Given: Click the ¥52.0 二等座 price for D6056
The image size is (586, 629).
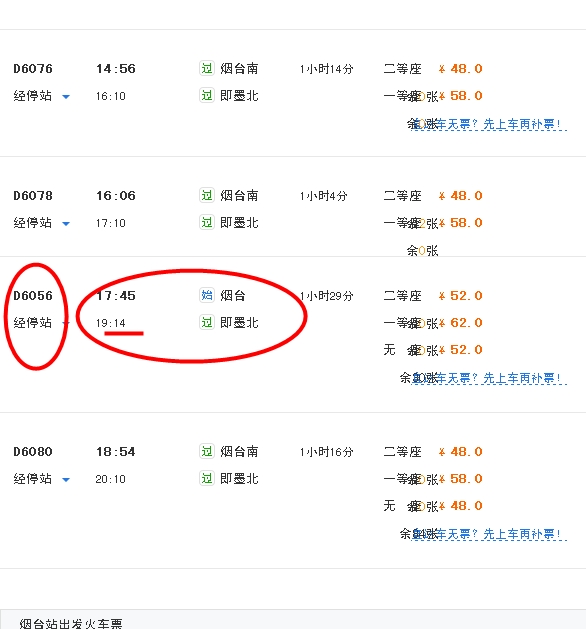Looking at the screenshot, I should point(460,296).
